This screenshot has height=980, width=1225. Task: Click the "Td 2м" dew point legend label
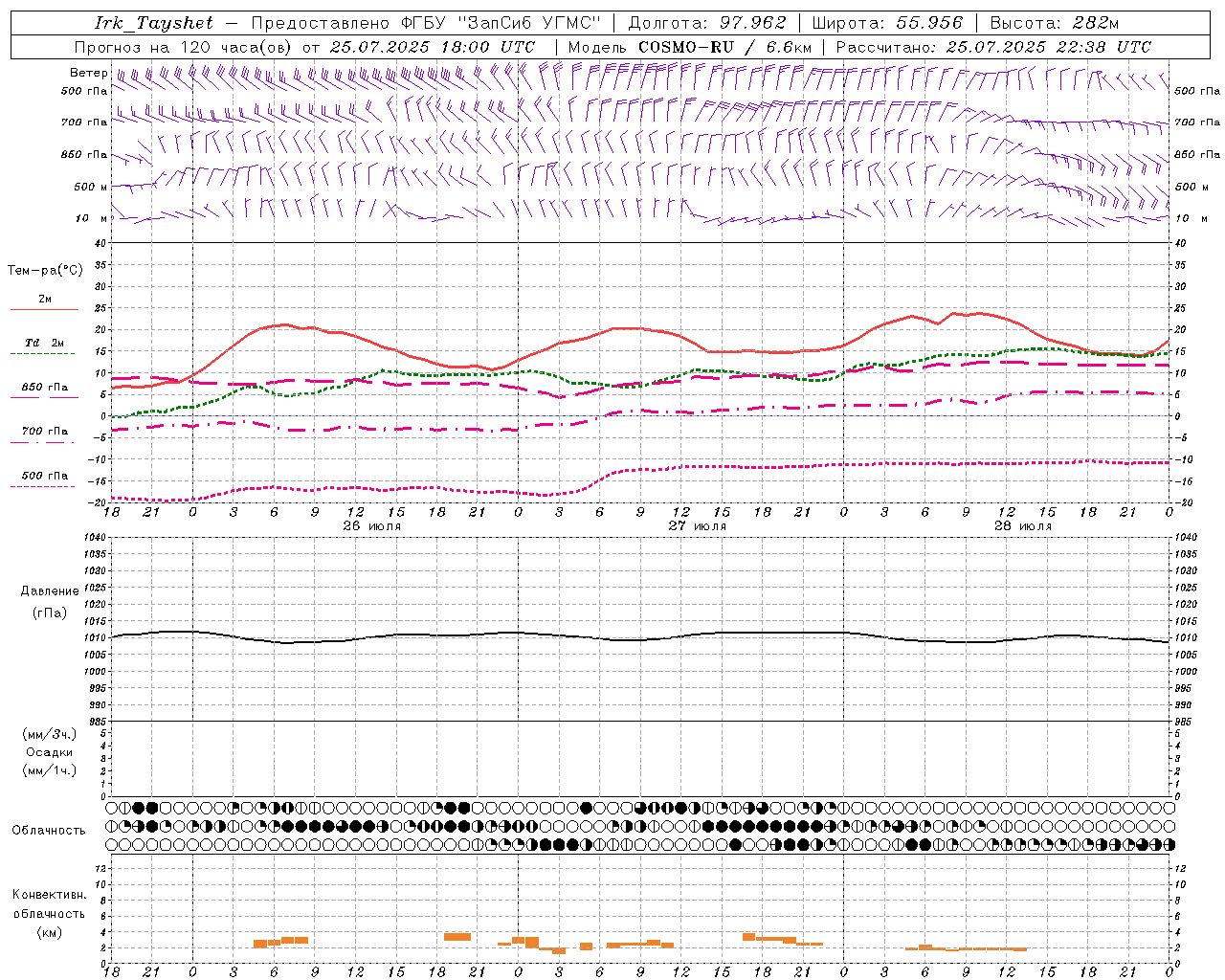(x=45, y=343)
